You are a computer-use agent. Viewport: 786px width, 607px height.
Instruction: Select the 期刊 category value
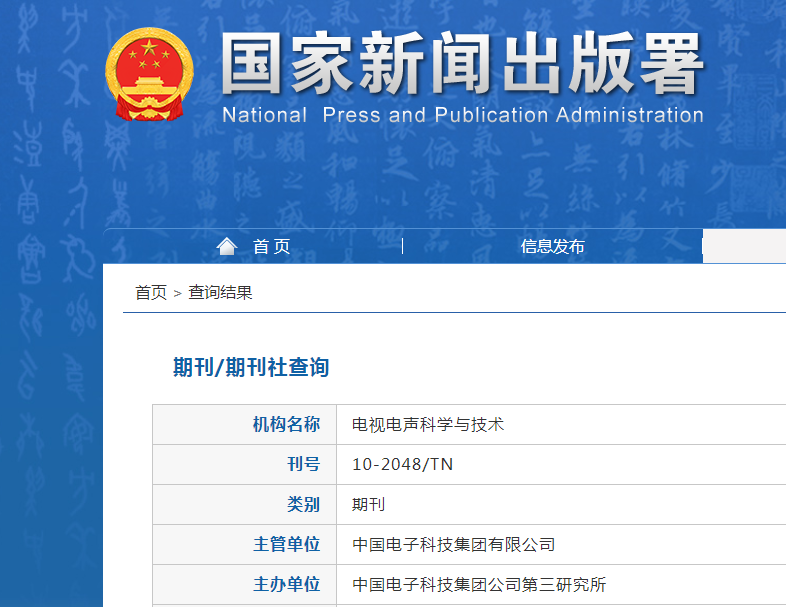point(368,505)
